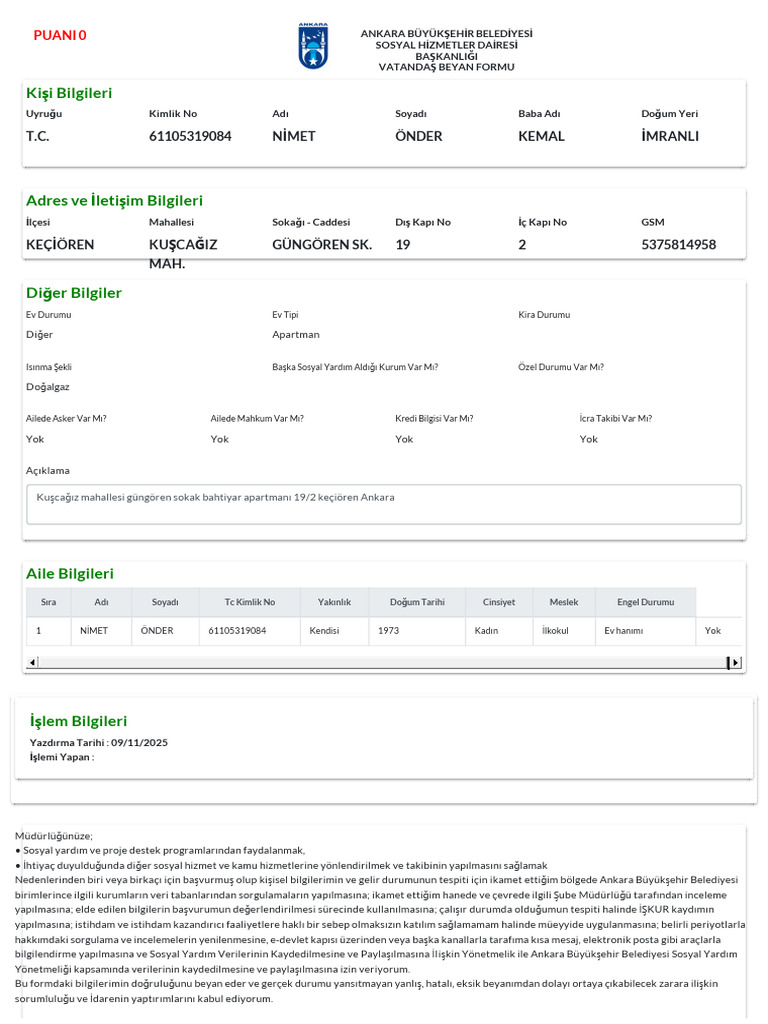Click the Mahallesi value KUŞÇAĞIZ MAH.
The height and width of the screenshot is (1024, 768).
coord(183,254)
